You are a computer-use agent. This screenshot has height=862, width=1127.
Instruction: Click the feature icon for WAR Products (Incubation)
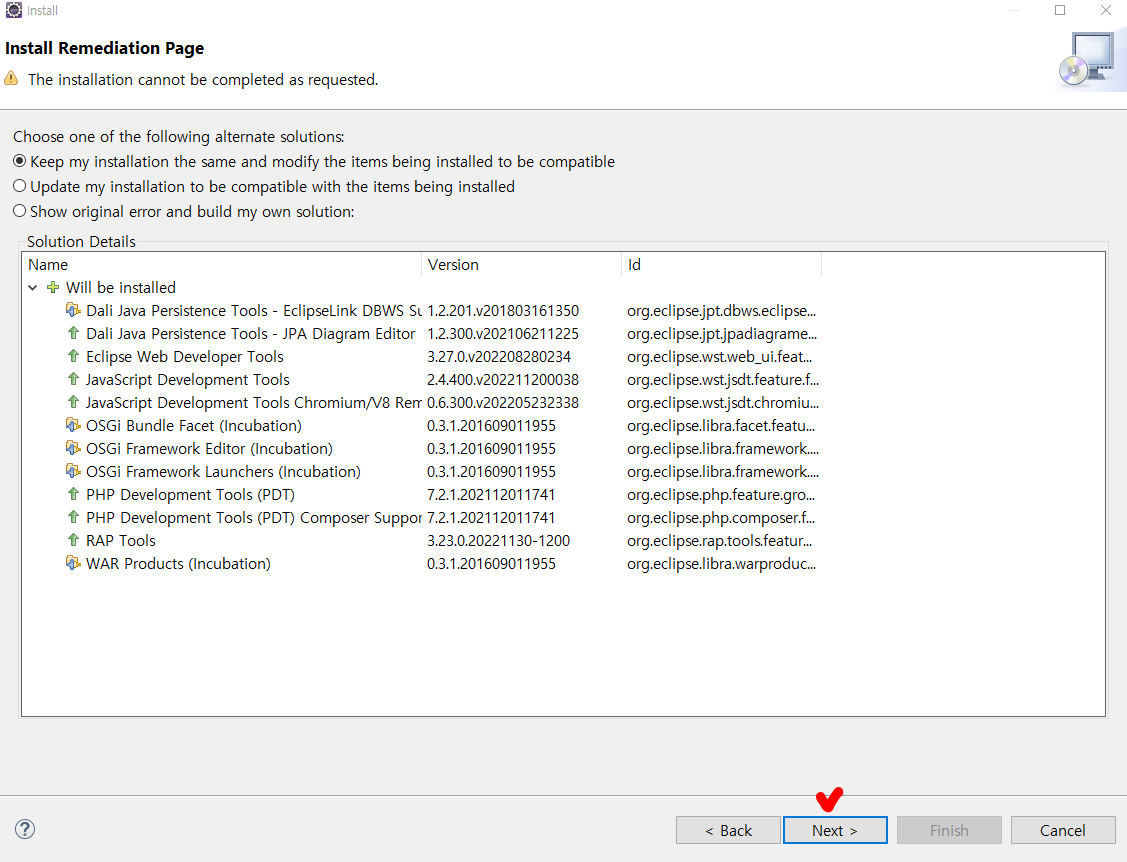pos(73,563)
